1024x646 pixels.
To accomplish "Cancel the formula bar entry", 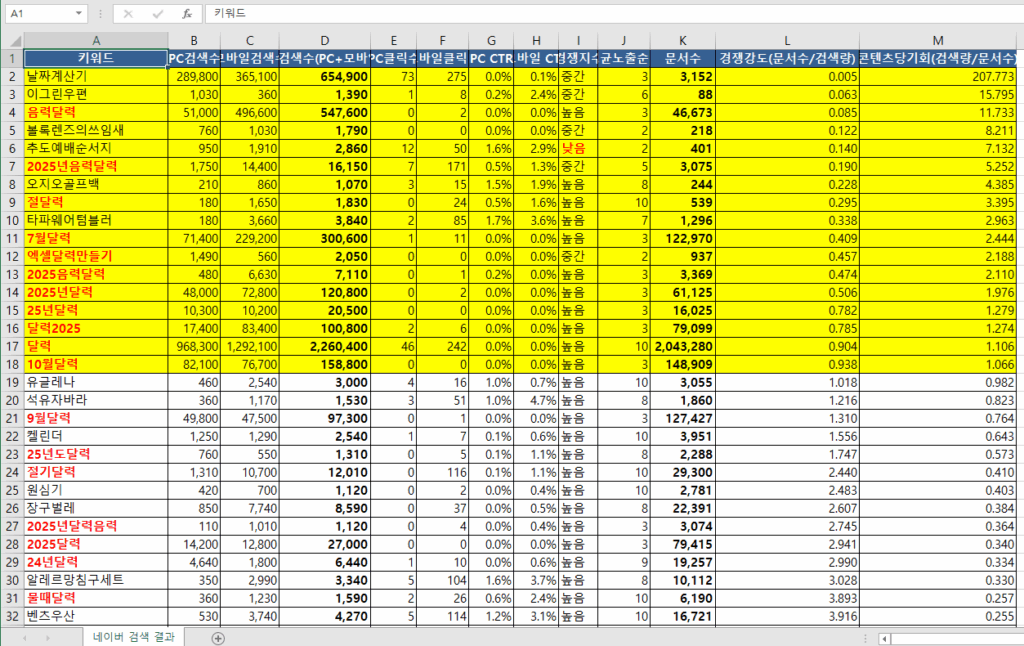I will pos(128,14).
